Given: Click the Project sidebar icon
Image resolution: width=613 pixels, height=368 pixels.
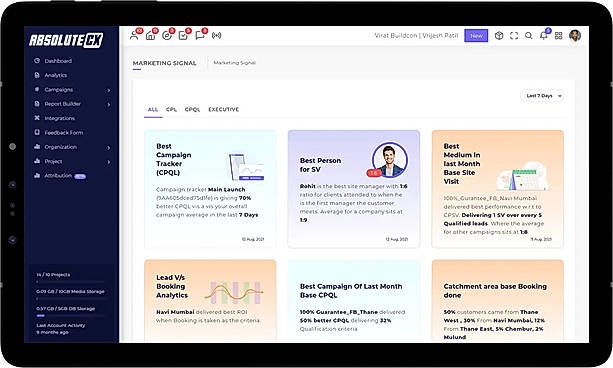Looking at the screenshot, I should (x=37, y=161).
